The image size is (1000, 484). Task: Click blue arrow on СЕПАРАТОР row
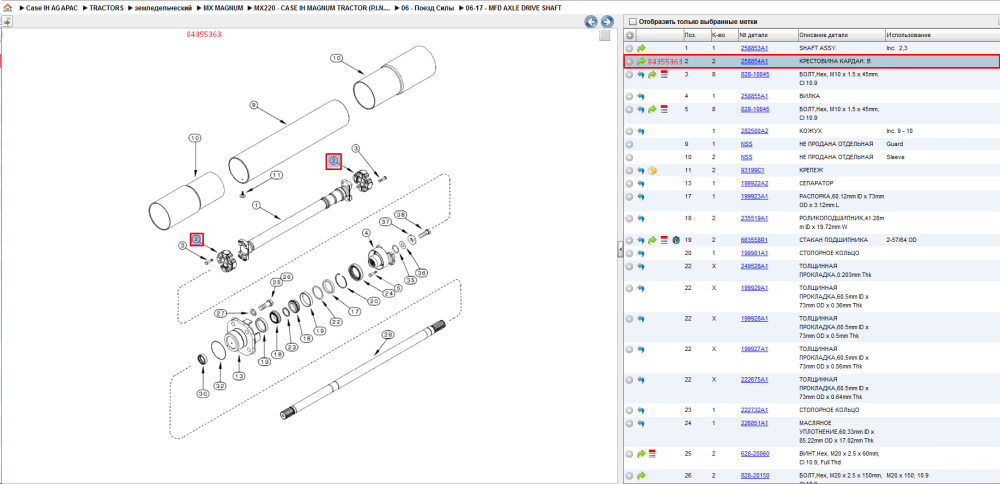(x=642, y=184)
